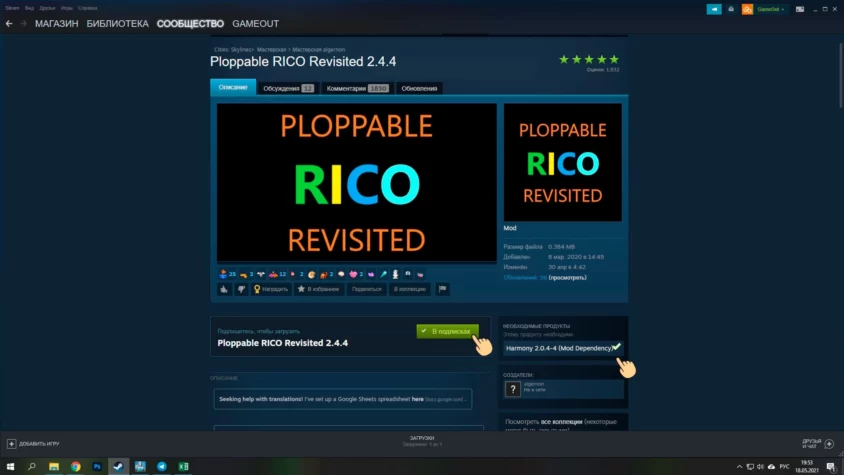Switch to the Комментарии tab
Image resolution: width=844 pixels, height=475 pixels.
pos(357,88)
